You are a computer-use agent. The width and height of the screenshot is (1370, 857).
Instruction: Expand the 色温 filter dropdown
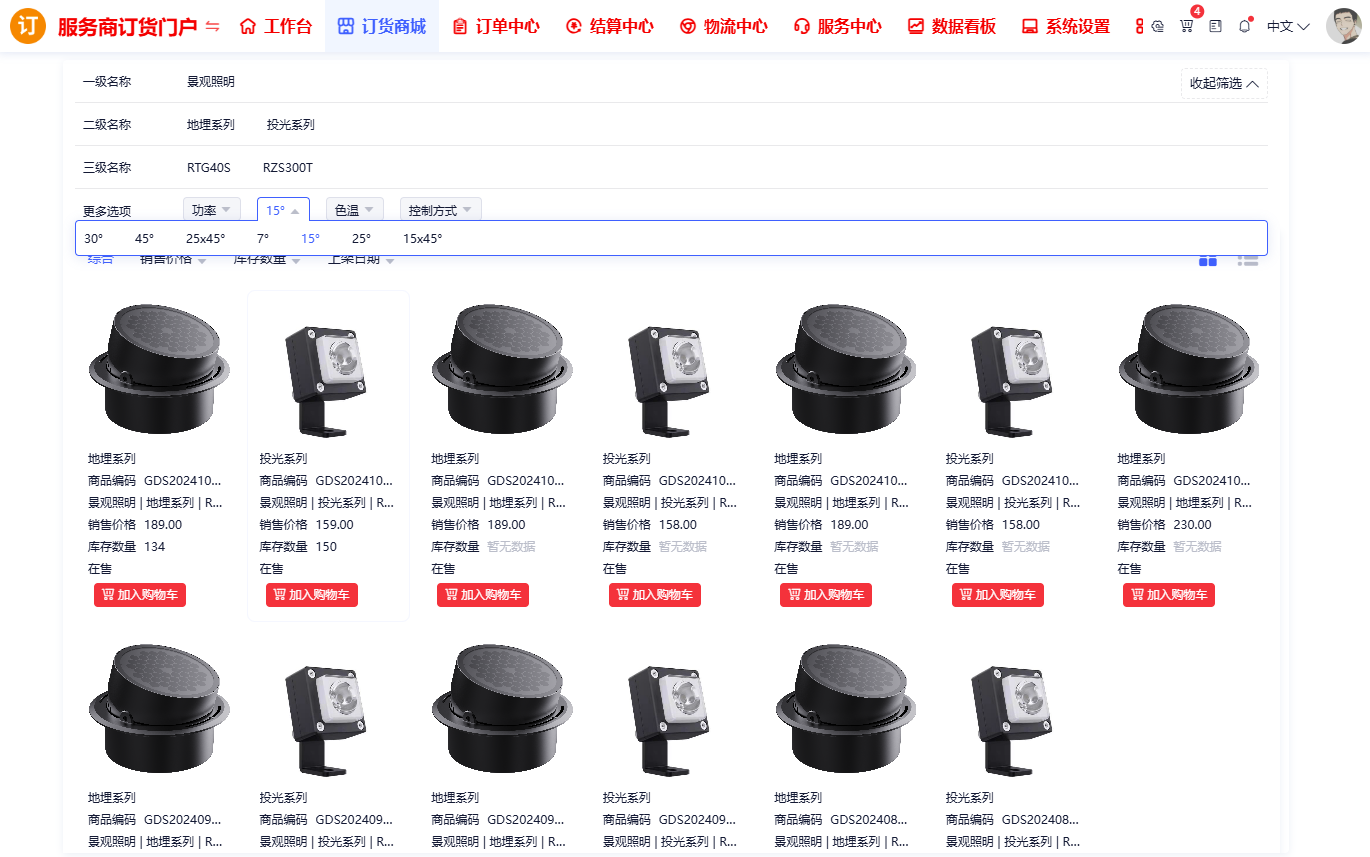[355, 210]
